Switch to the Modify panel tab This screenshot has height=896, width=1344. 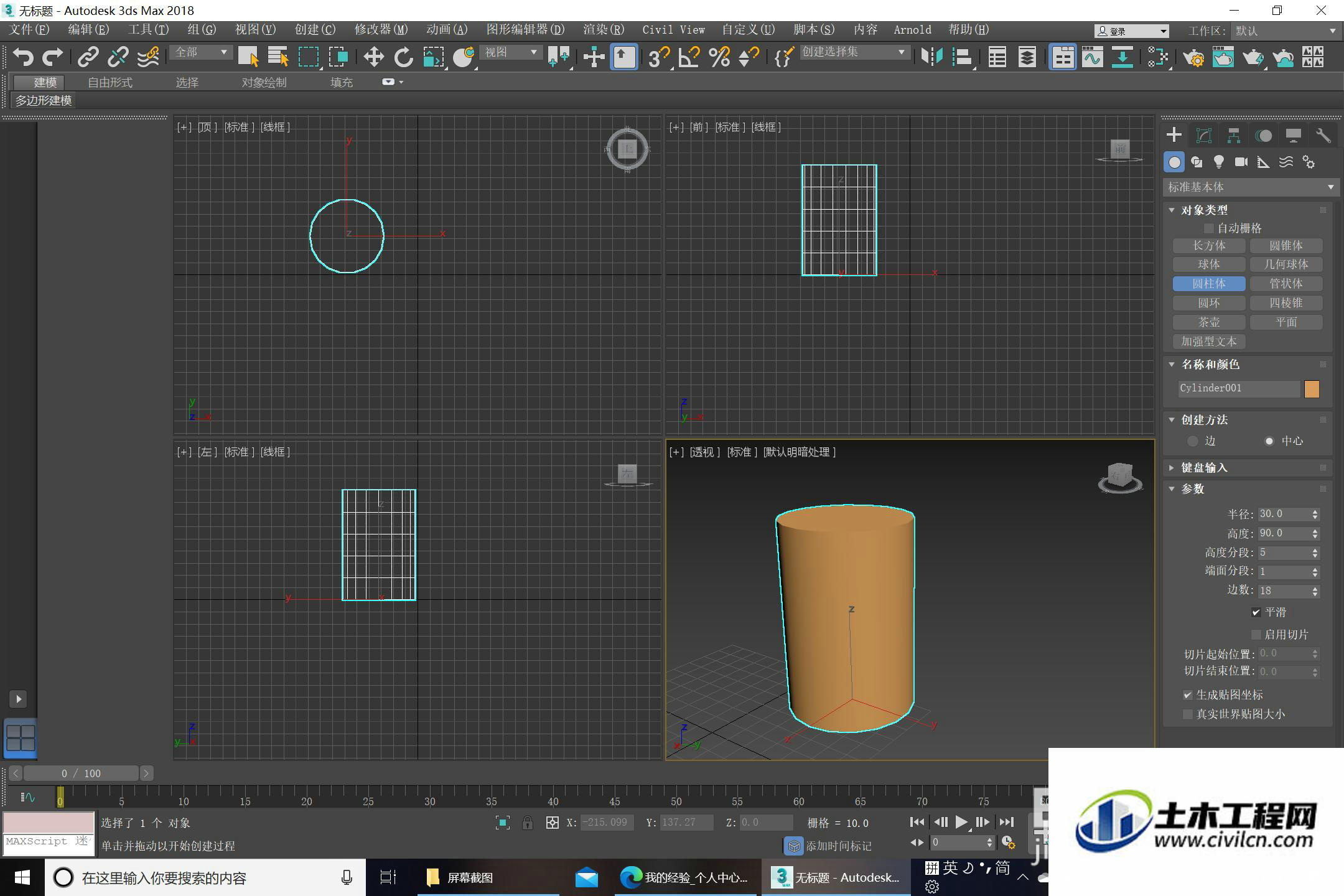(1203, 135)
